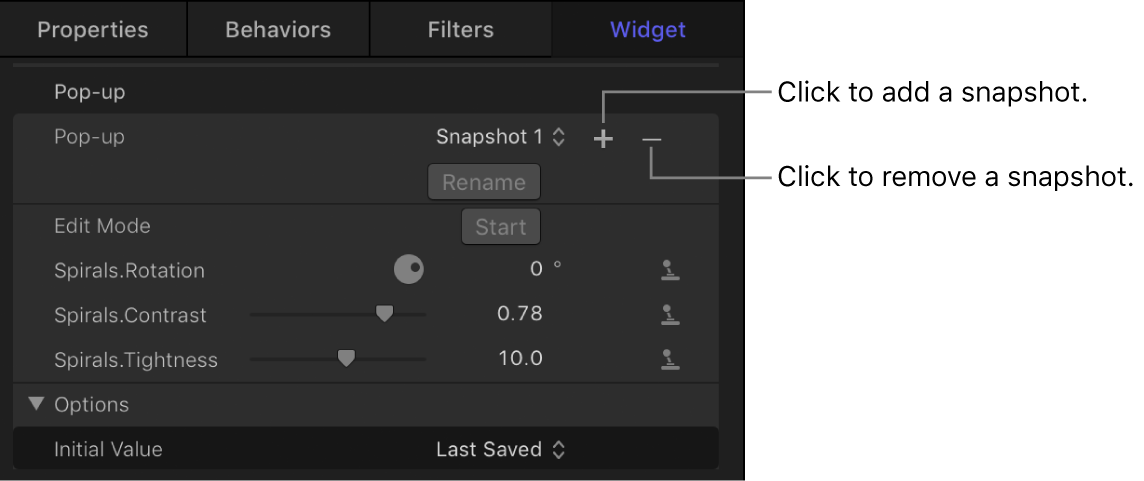Viewport: 1144px width, 481px height.
Task: Open the Filters tab
Action: 460,29
